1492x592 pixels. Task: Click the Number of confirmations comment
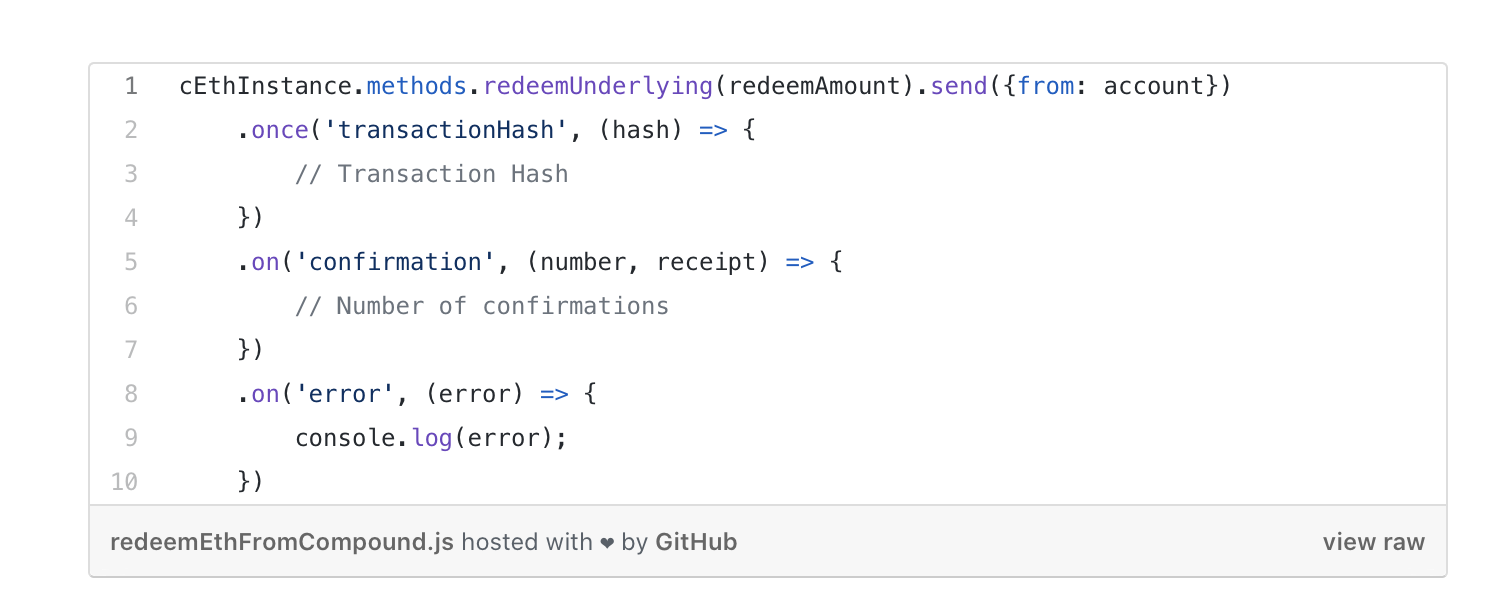pyautogui.click(x=482, y=306)
